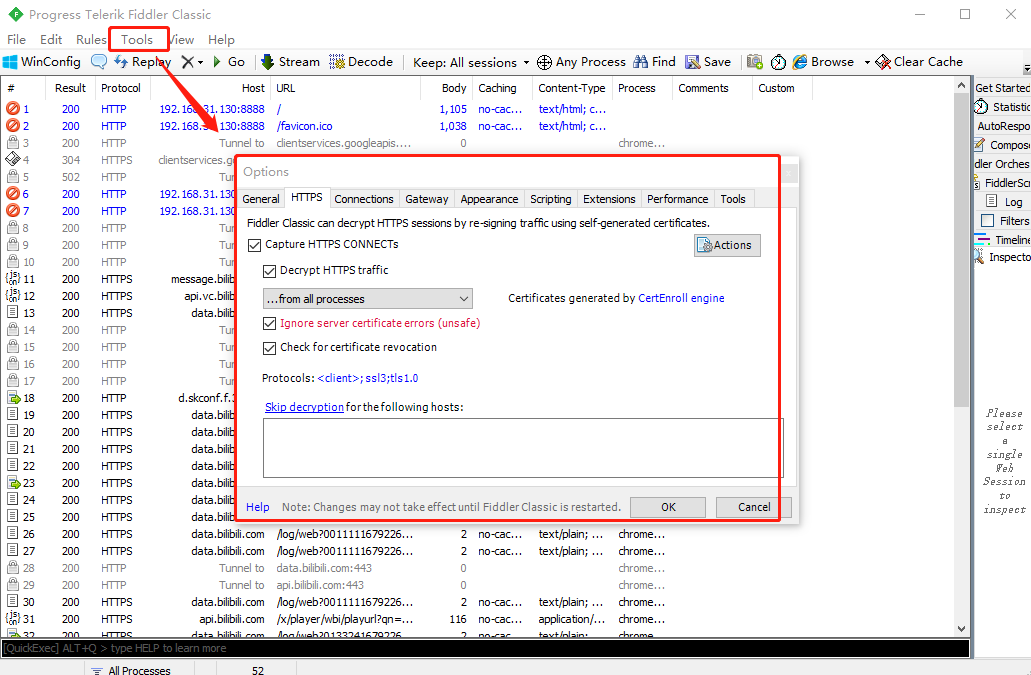Open the Edit menu
This screenshot has width=1031, height=675.
coord(51,39)
